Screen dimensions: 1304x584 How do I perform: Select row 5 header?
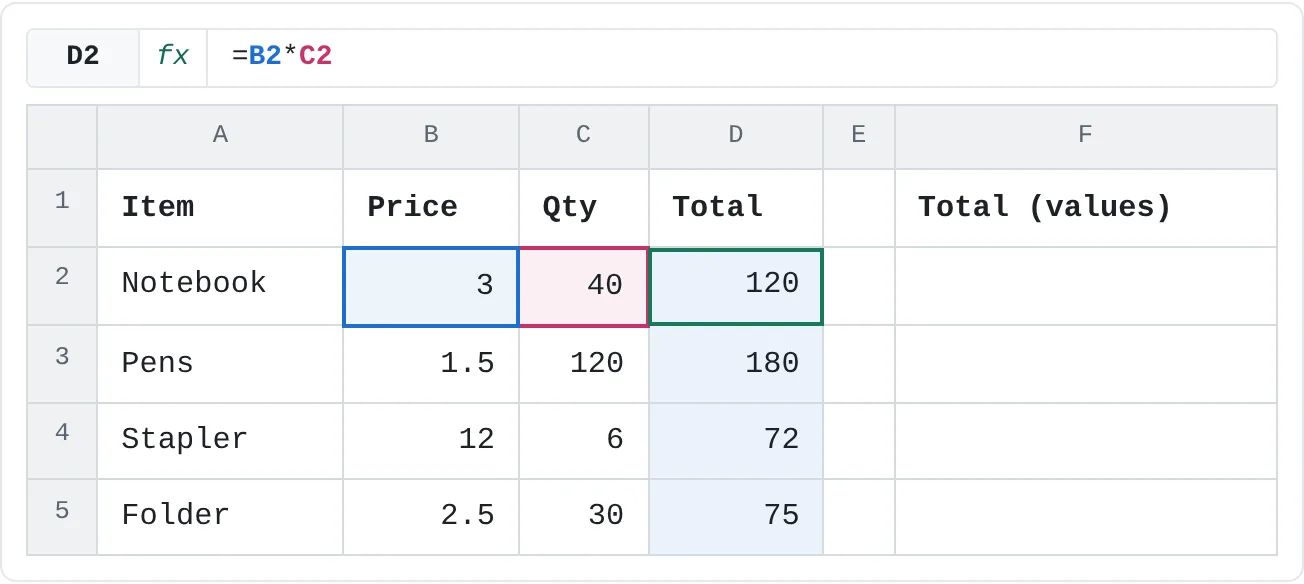point(62,517)
